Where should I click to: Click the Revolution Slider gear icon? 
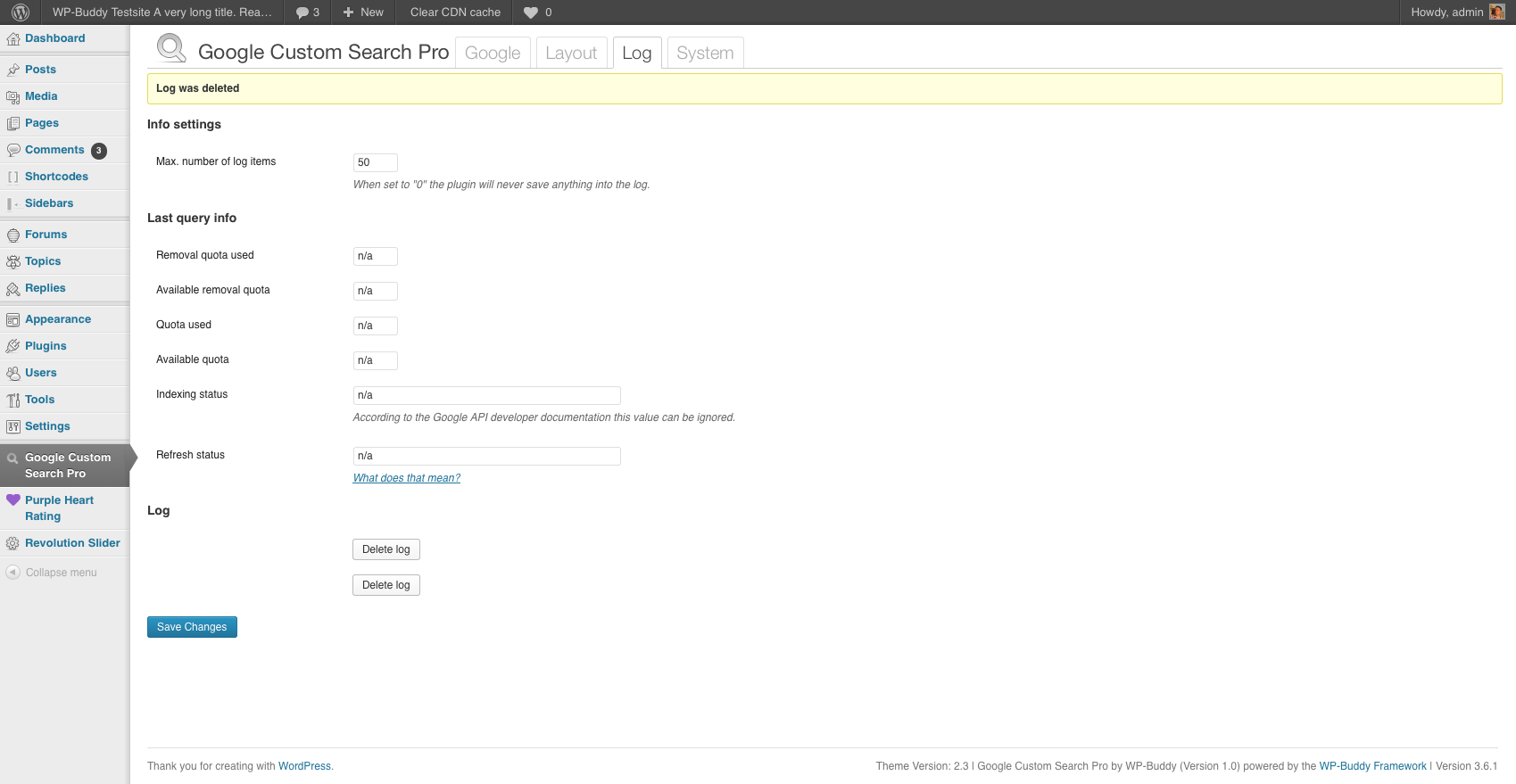[12, 543]
